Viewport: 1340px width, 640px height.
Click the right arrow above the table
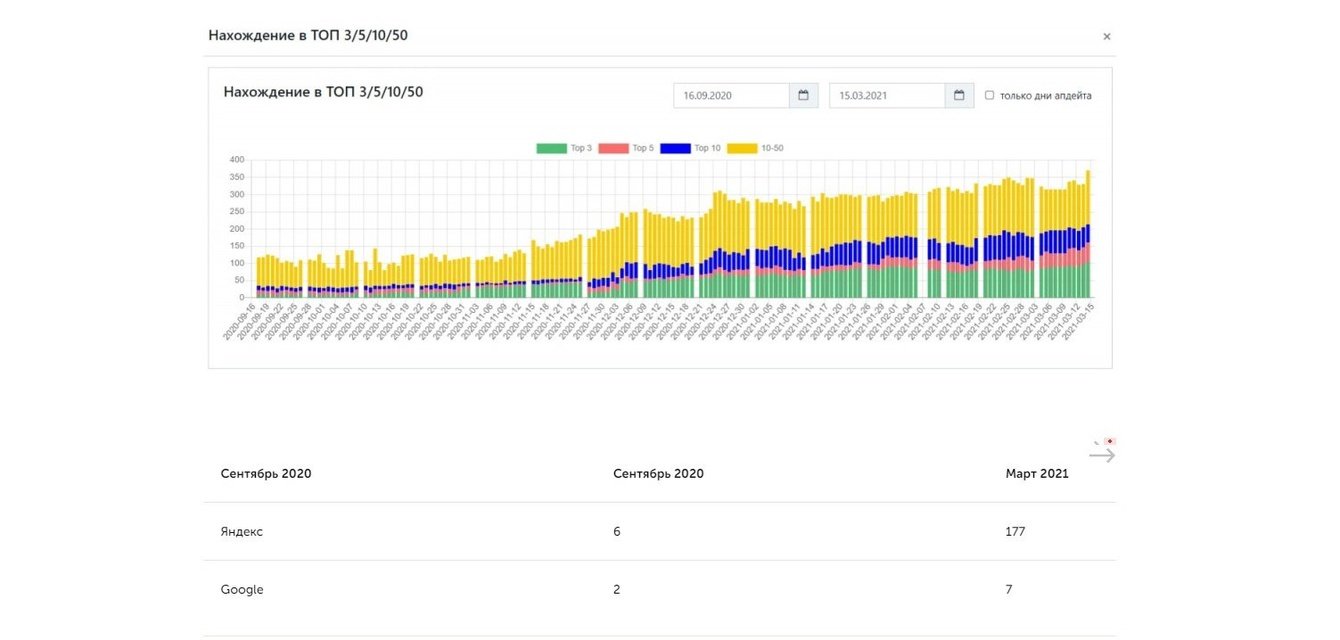pos(1101,456)
